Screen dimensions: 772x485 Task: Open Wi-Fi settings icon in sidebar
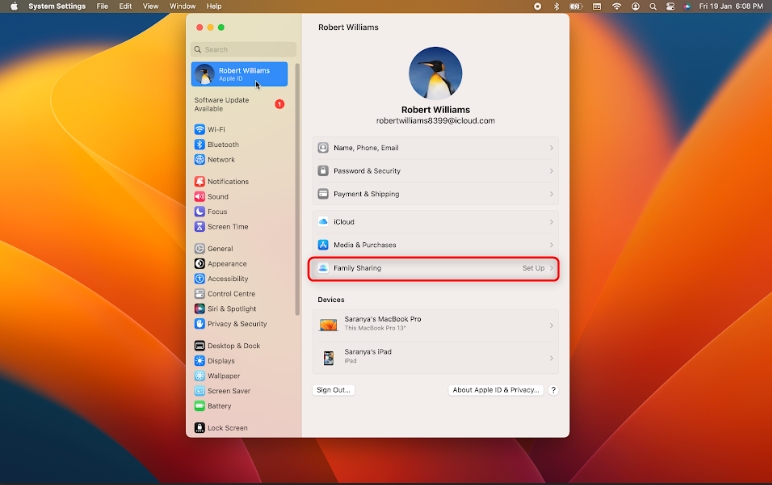pyautogui.click(x=199, y=129)
